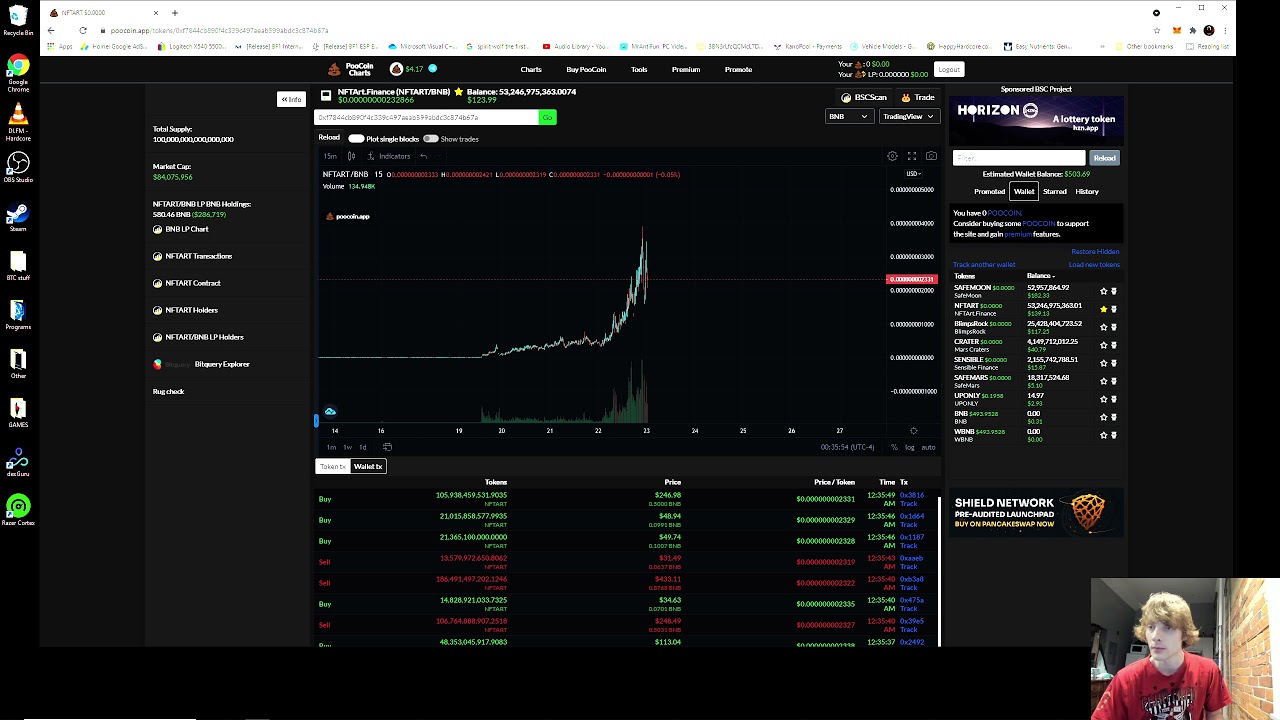The height and width of the screenshot is (720, 1280).
Task: Toggle Plot single blocks switch
Action: pyautogui.click(x=357, y=139)
